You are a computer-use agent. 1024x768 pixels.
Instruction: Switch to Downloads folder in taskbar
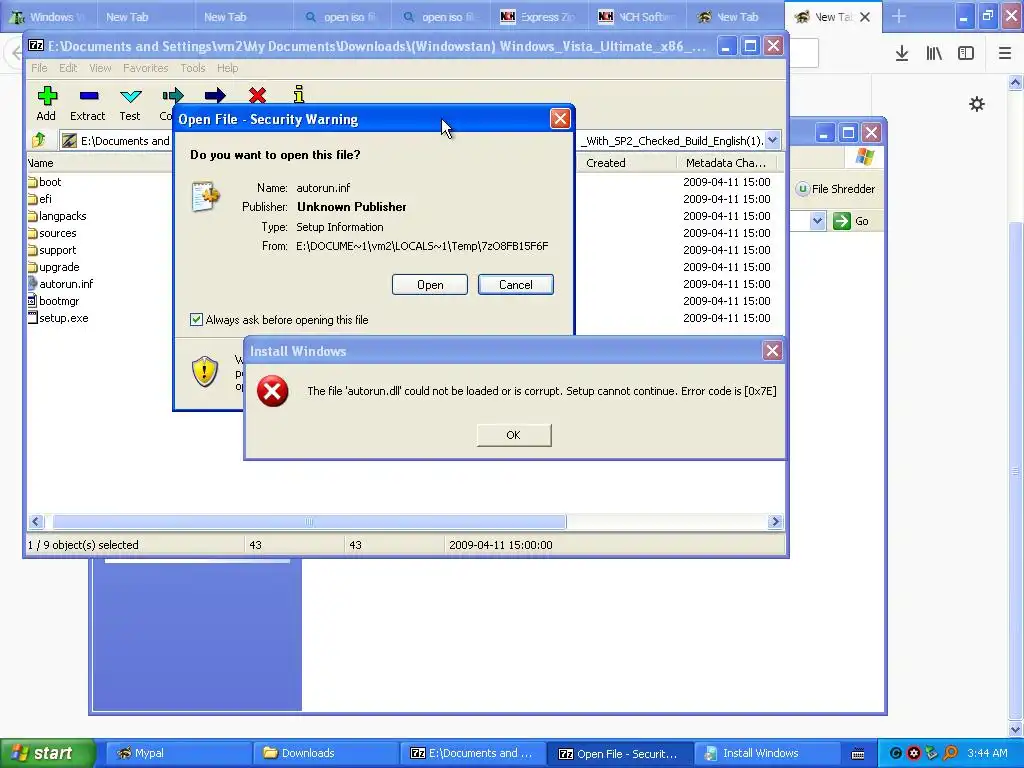pyautogui.click(x=325, y=753)
